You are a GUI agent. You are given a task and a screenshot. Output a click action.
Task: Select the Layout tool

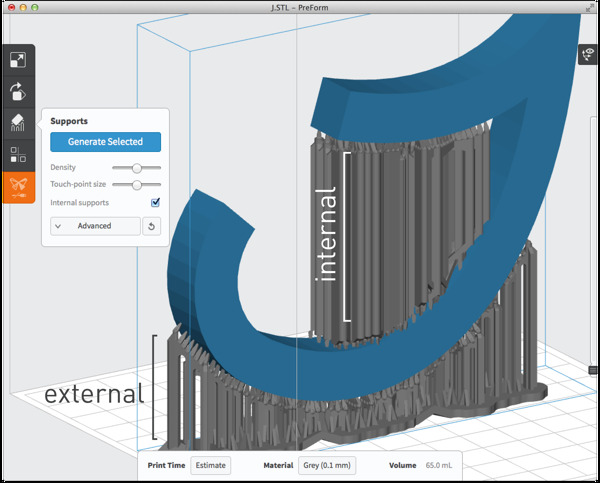pos(17,155)
